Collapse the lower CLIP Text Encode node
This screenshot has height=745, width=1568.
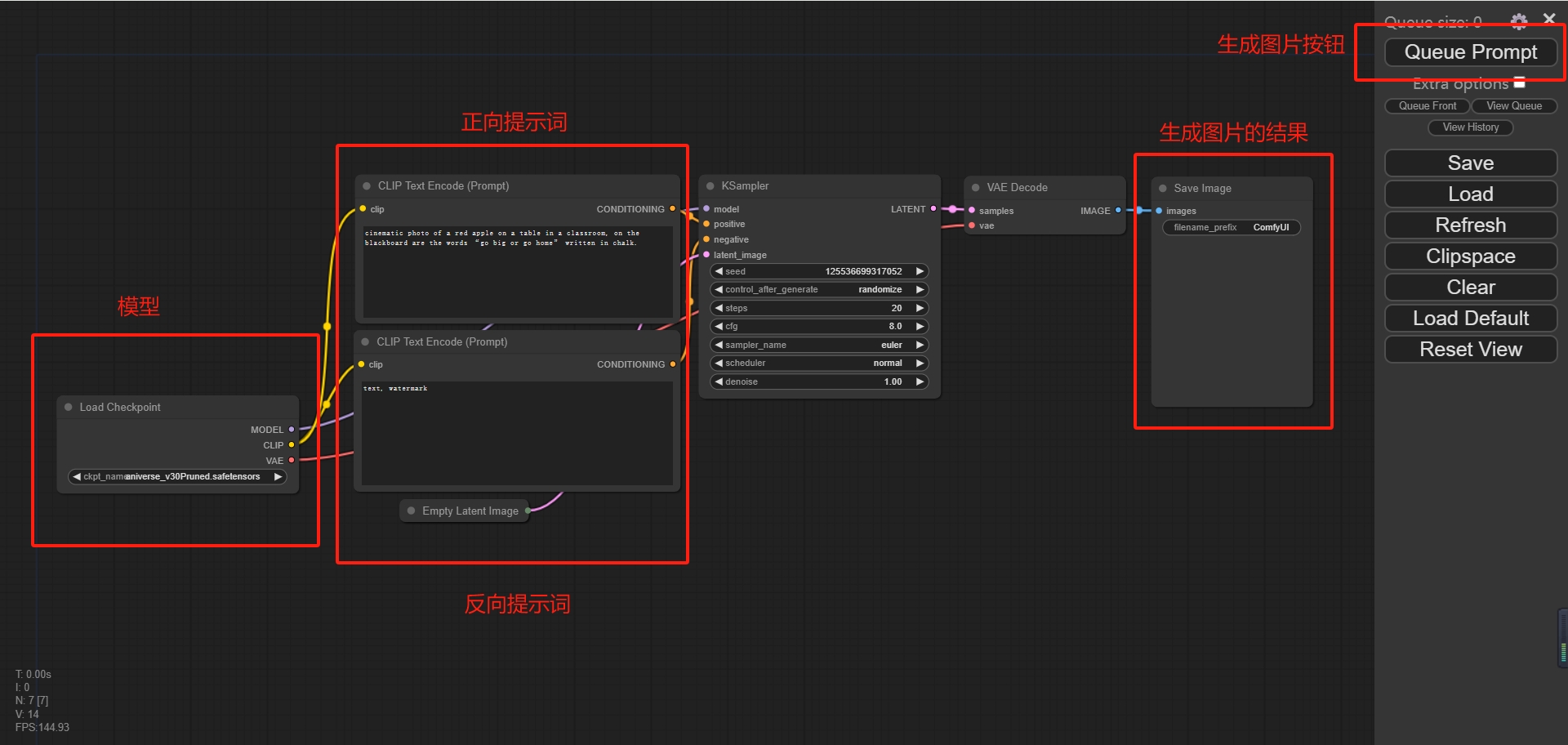point(365,342)
